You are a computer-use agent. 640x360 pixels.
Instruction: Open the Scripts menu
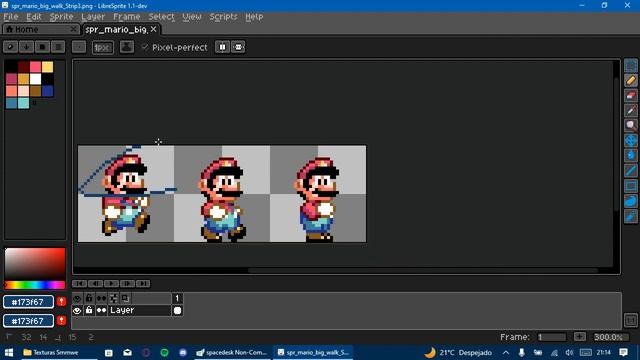pos(223,17)
